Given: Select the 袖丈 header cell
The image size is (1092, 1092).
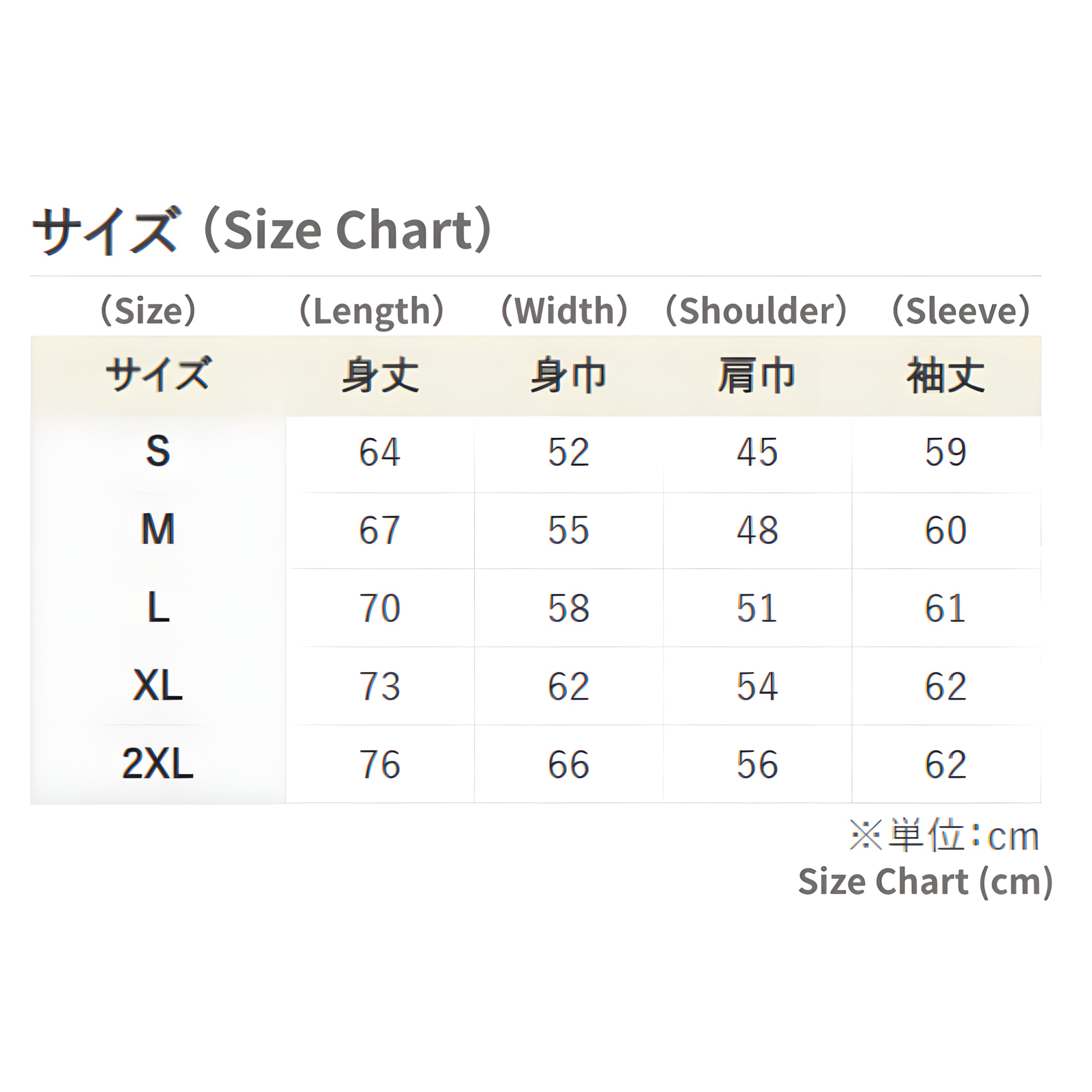Looking at the screenshot, I should [946, 375].
